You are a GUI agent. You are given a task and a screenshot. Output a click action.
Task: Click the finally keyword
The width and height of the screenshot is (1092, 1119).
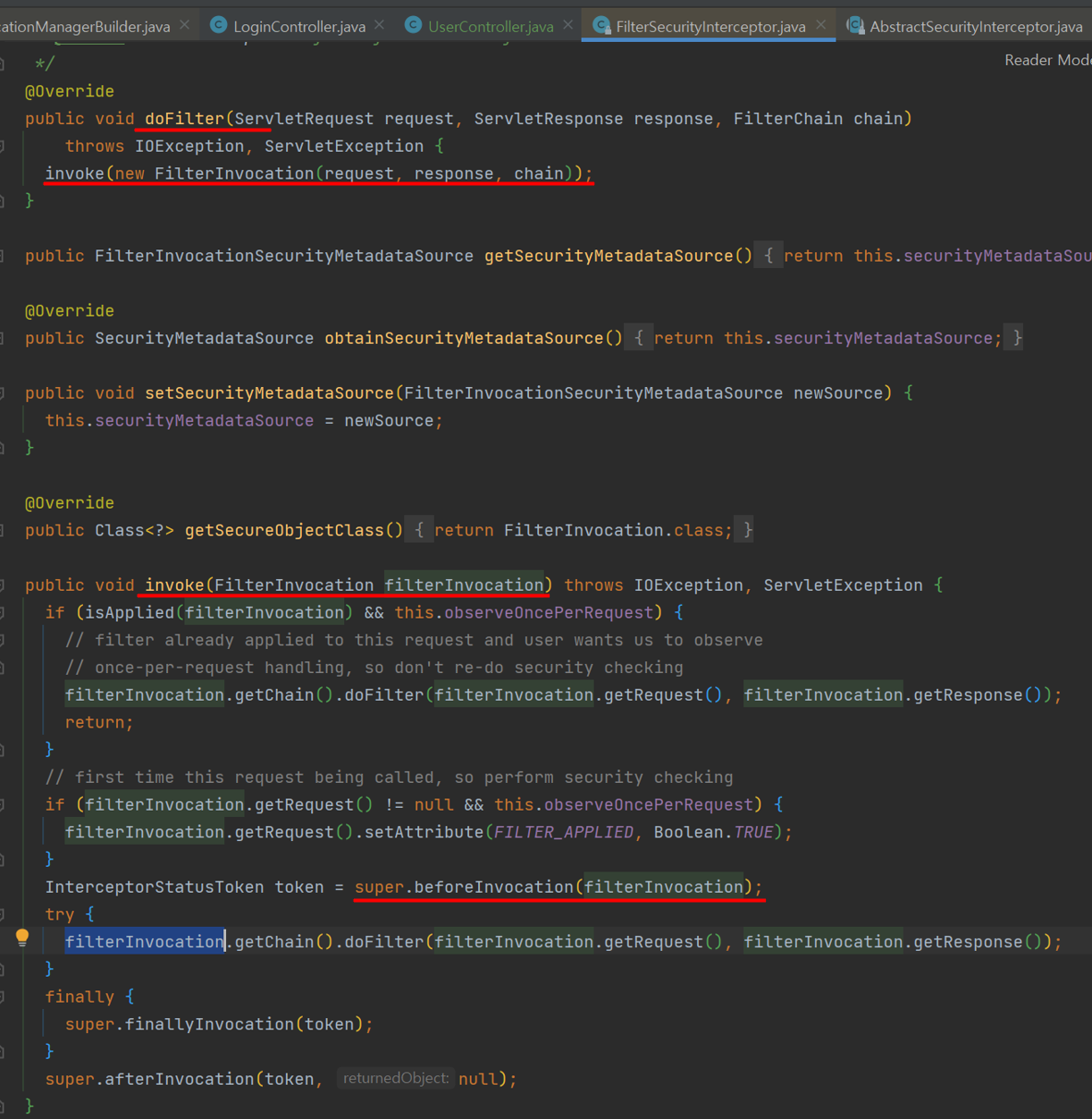click(x=80, y=997)
